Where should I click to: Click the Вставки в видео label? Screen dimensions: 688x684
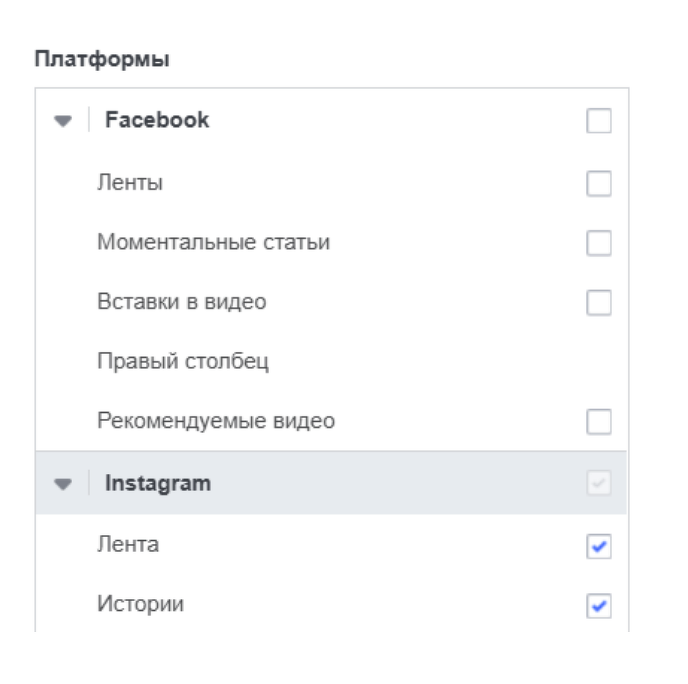[x=181, y=301]
